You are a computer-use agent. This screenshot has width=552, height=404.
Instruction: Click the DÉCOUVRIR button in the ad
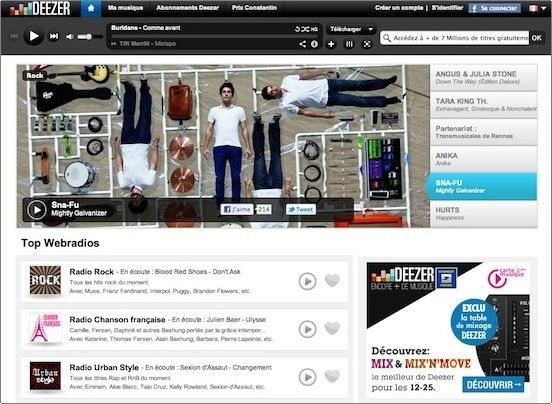[493, 385]
